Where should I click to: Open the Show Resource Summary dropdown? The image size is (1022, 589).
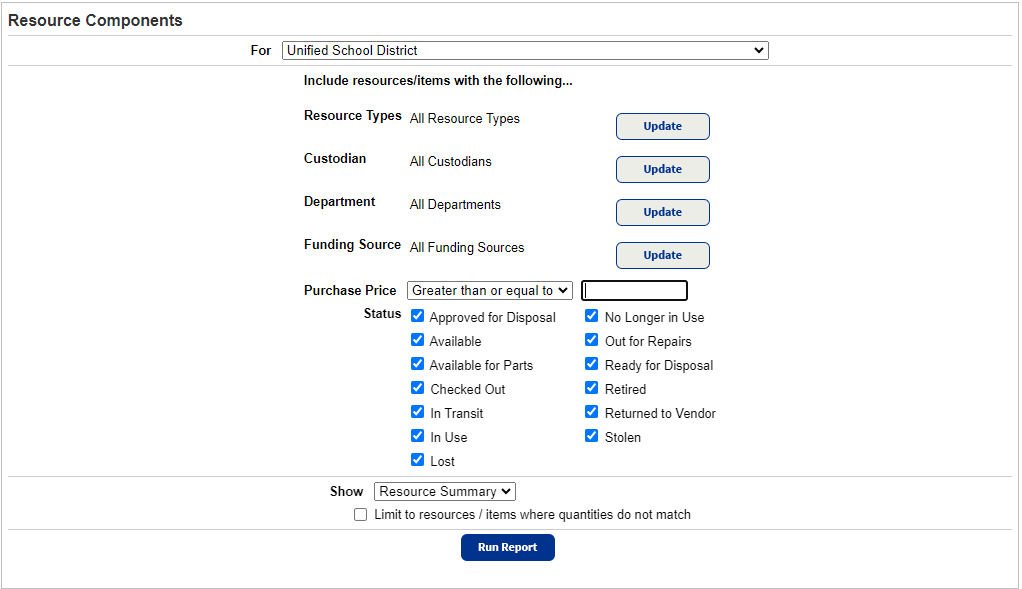pyautogui.click(x=444, y=491)
